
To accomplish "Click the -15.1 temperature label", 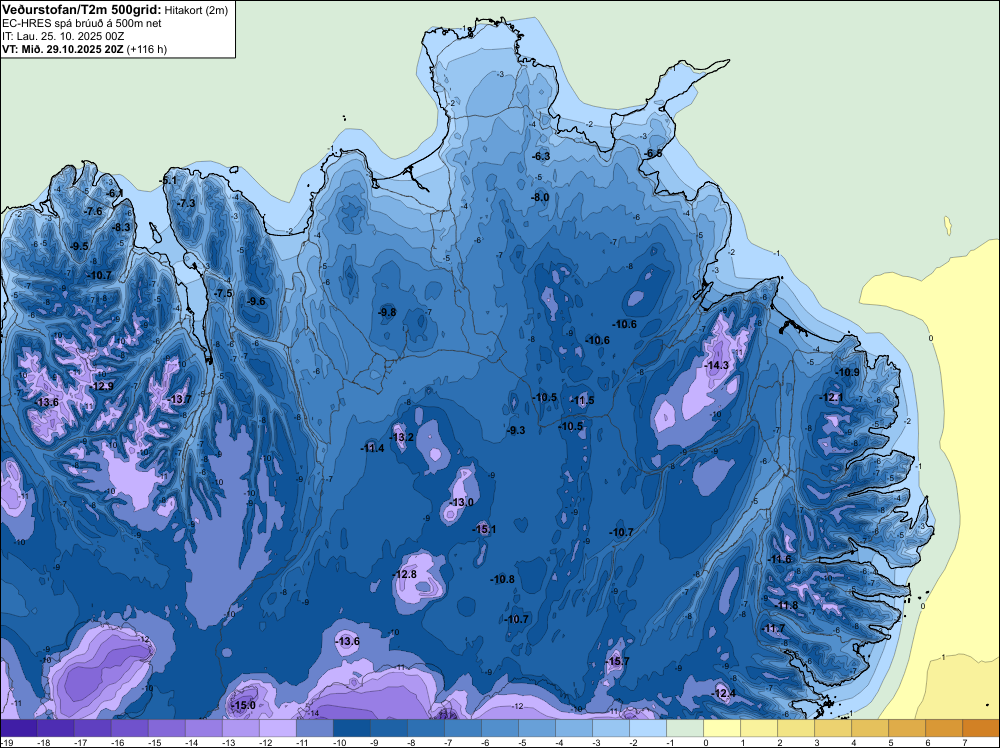I will coord(485,529).
